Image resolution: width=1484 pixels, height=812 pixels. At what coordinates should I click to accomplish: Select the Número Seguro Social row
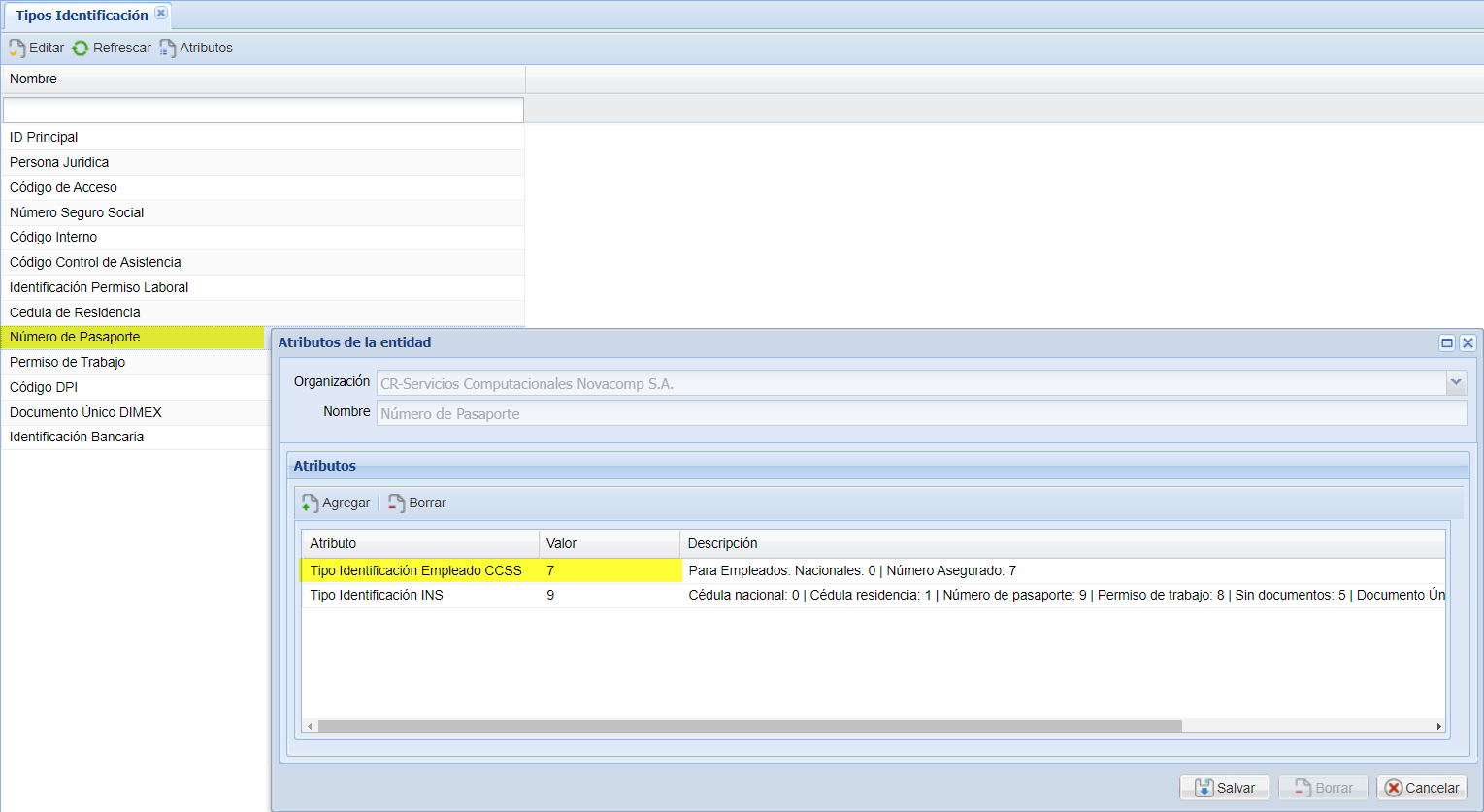263,212
